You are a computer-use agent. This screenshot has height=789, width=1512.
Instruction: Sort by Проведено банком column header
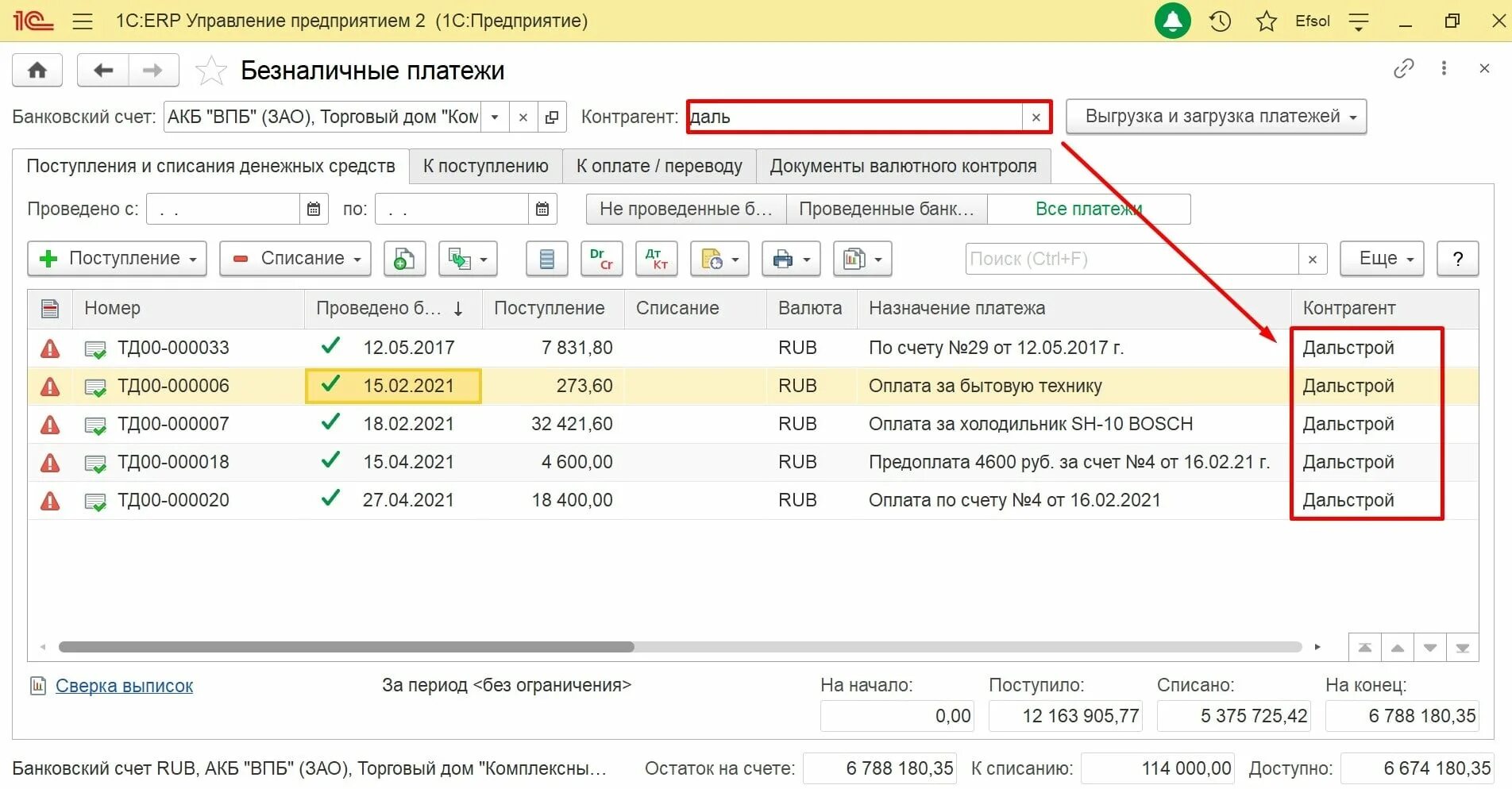pyautogui.click(x=393, y=308)
